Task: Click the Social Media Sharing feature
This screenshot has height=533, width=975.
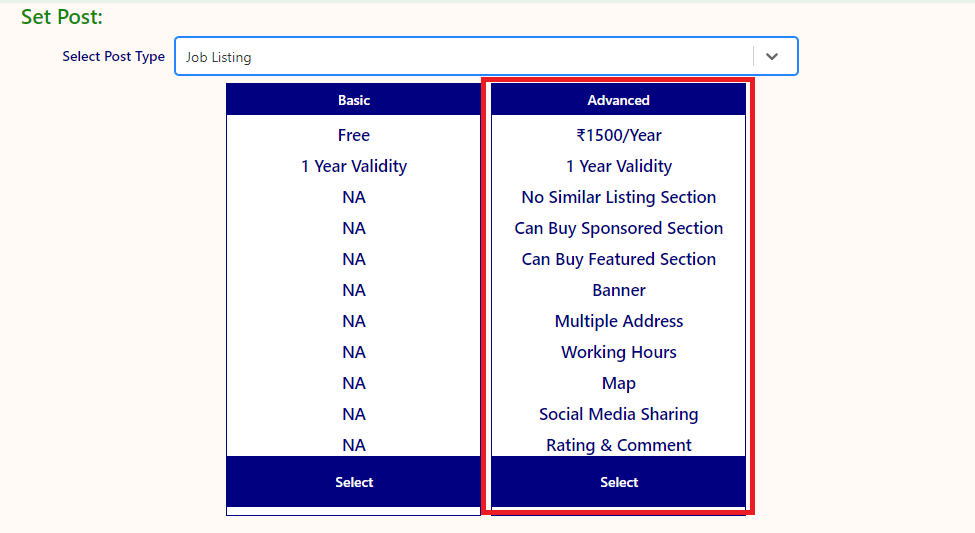Action: [618, 414]
